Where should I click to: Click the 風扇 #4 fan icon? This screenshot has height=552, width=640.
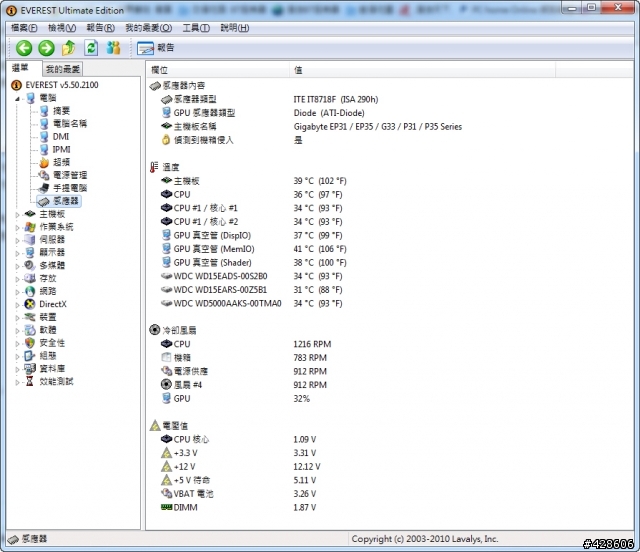[166, 385]
